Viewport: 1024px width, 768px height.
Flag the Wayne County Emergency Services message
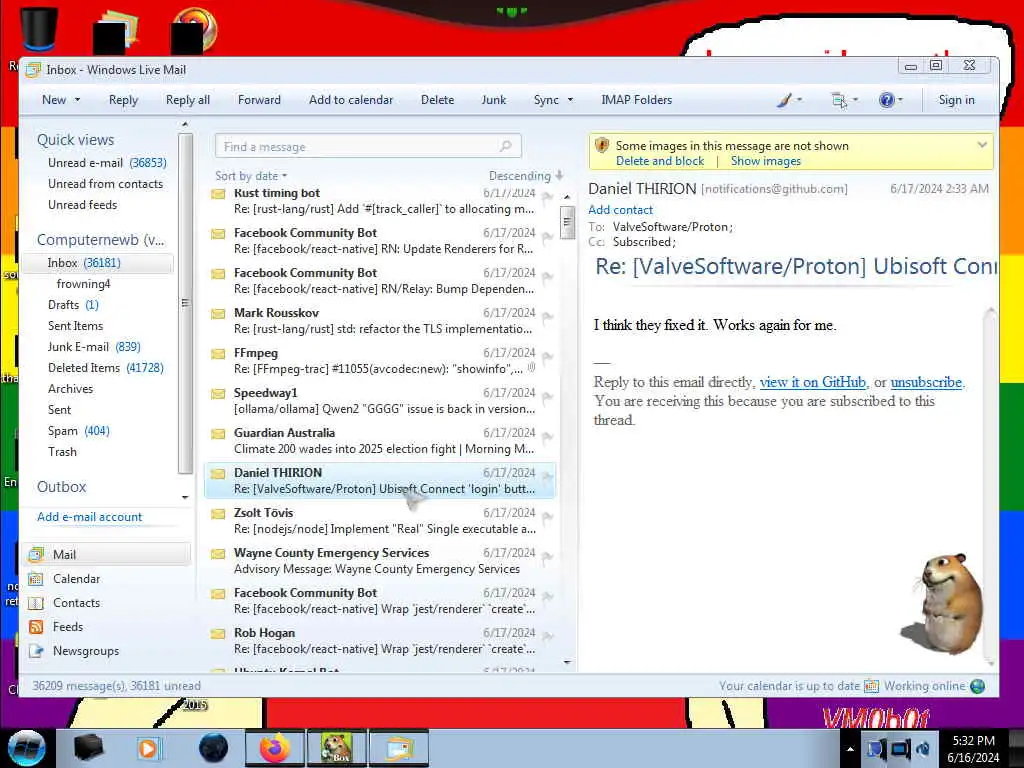point(547,557)
